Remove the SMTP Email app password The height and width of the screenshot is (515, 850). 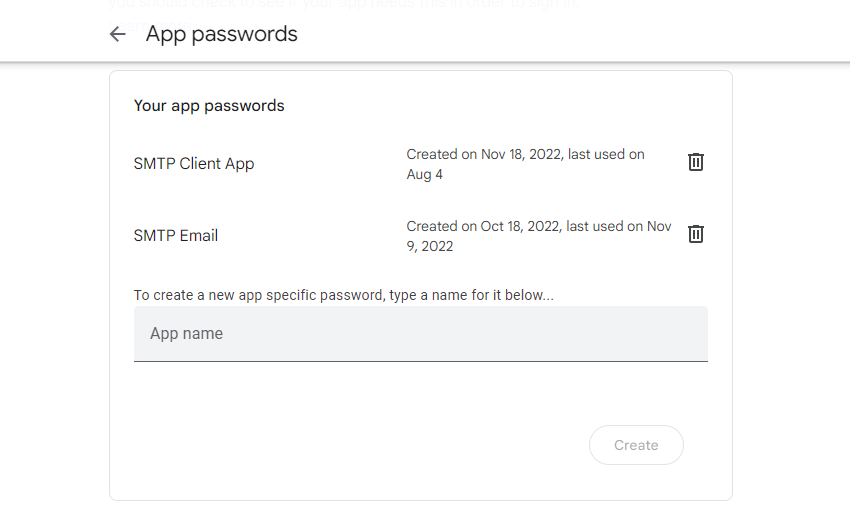click(x=696, y=234)
